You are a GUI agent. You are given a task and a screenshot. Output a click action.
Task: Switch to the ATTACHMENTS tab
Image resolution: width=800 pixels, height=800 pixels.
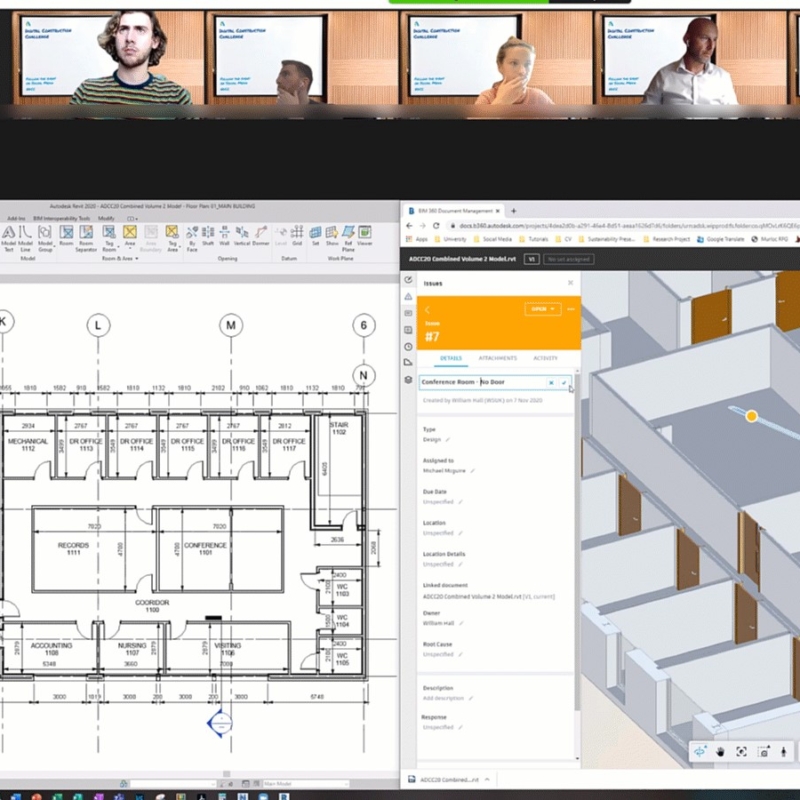pos(498,358)
